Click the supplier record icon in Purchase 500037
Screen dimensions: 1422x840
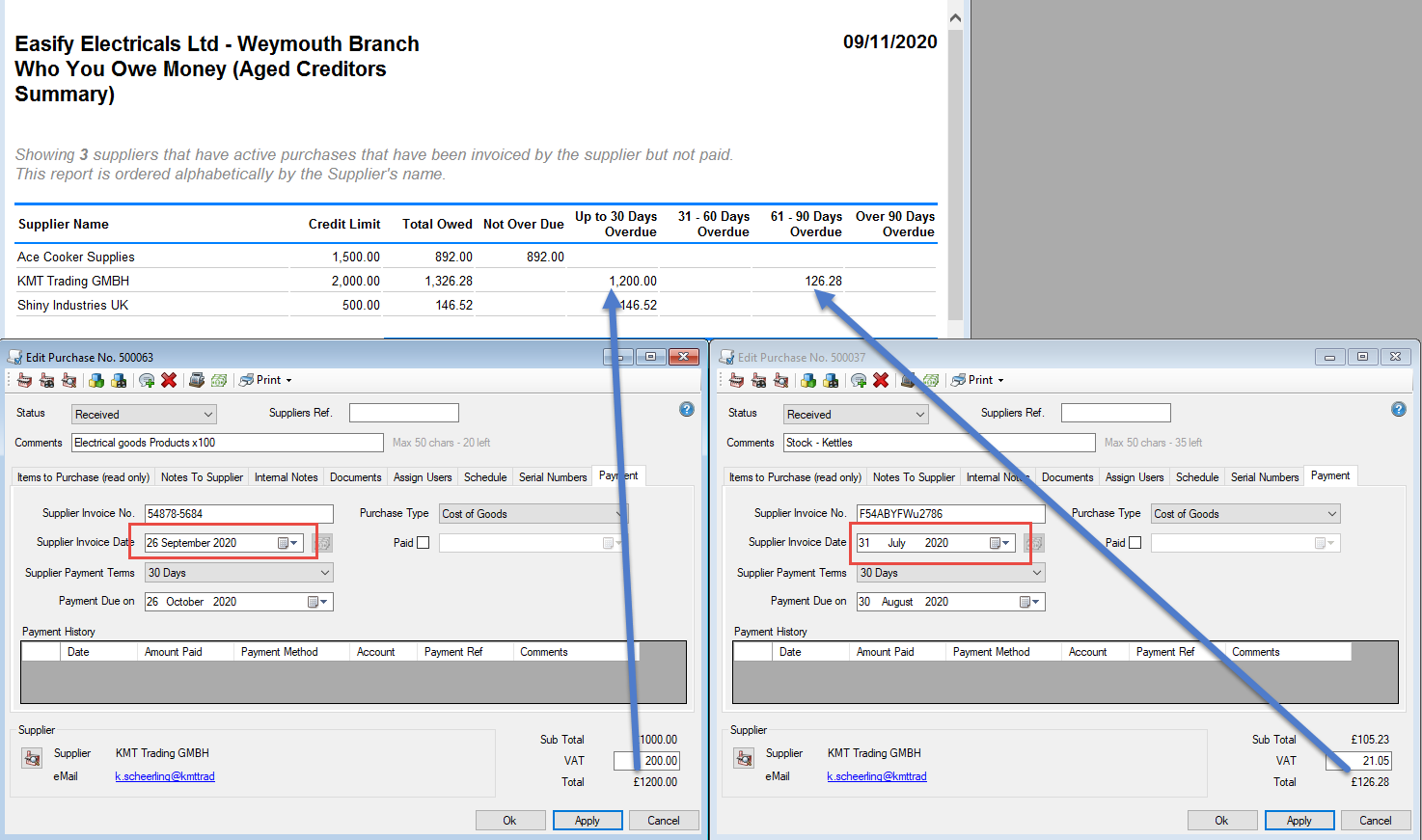[x=744, y=758]
